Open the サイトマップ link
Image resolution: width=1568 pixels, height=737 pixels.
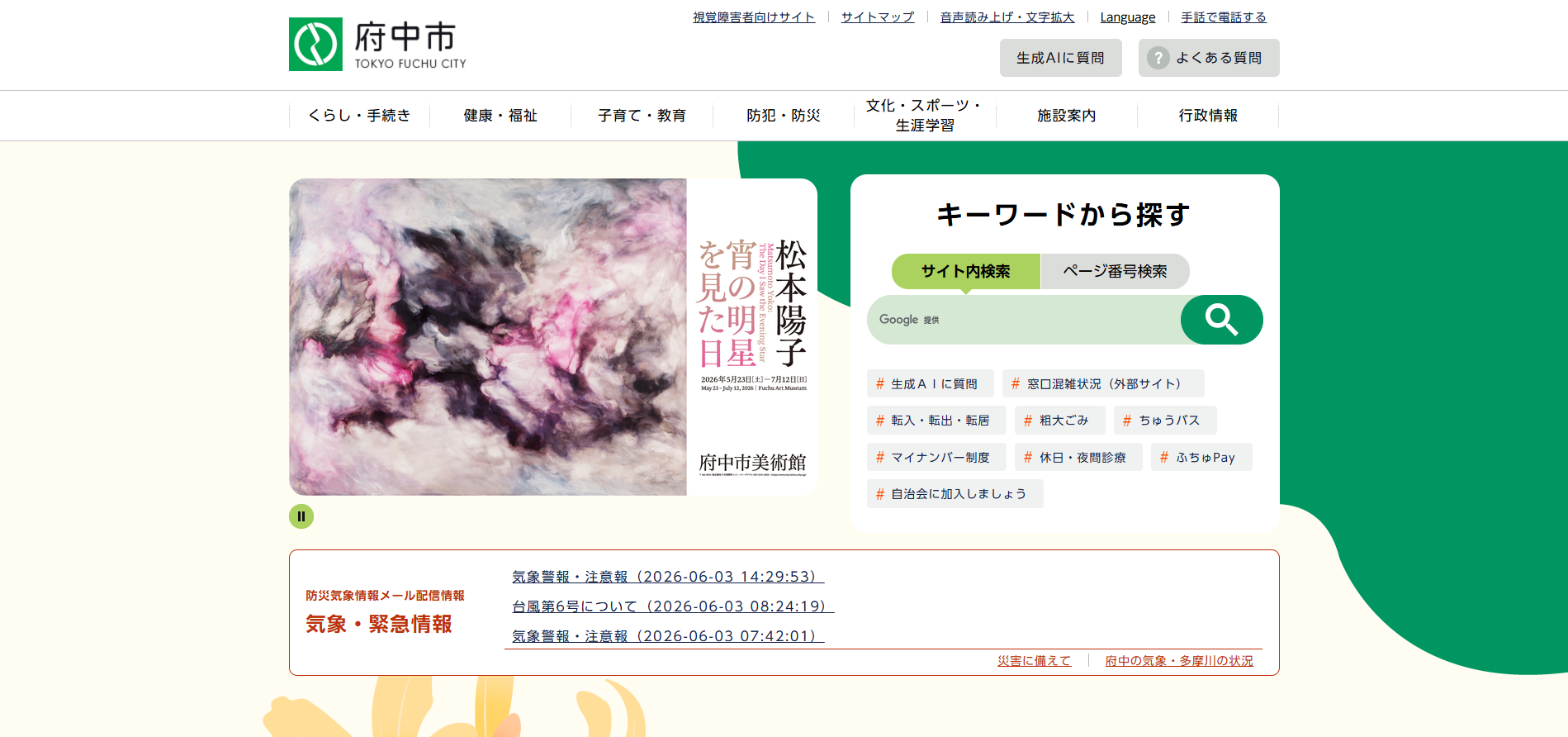(x=878, y=17)
